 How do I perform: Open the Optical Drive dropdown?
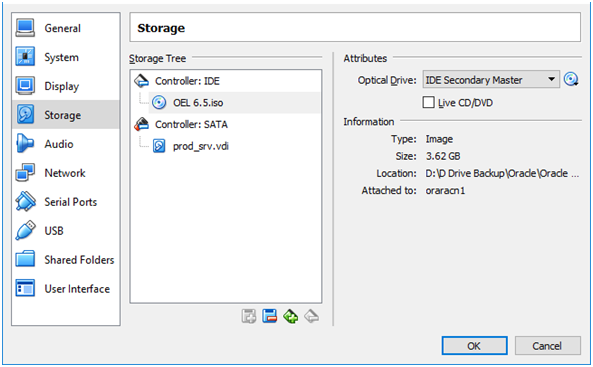click(x=491, y=79)
